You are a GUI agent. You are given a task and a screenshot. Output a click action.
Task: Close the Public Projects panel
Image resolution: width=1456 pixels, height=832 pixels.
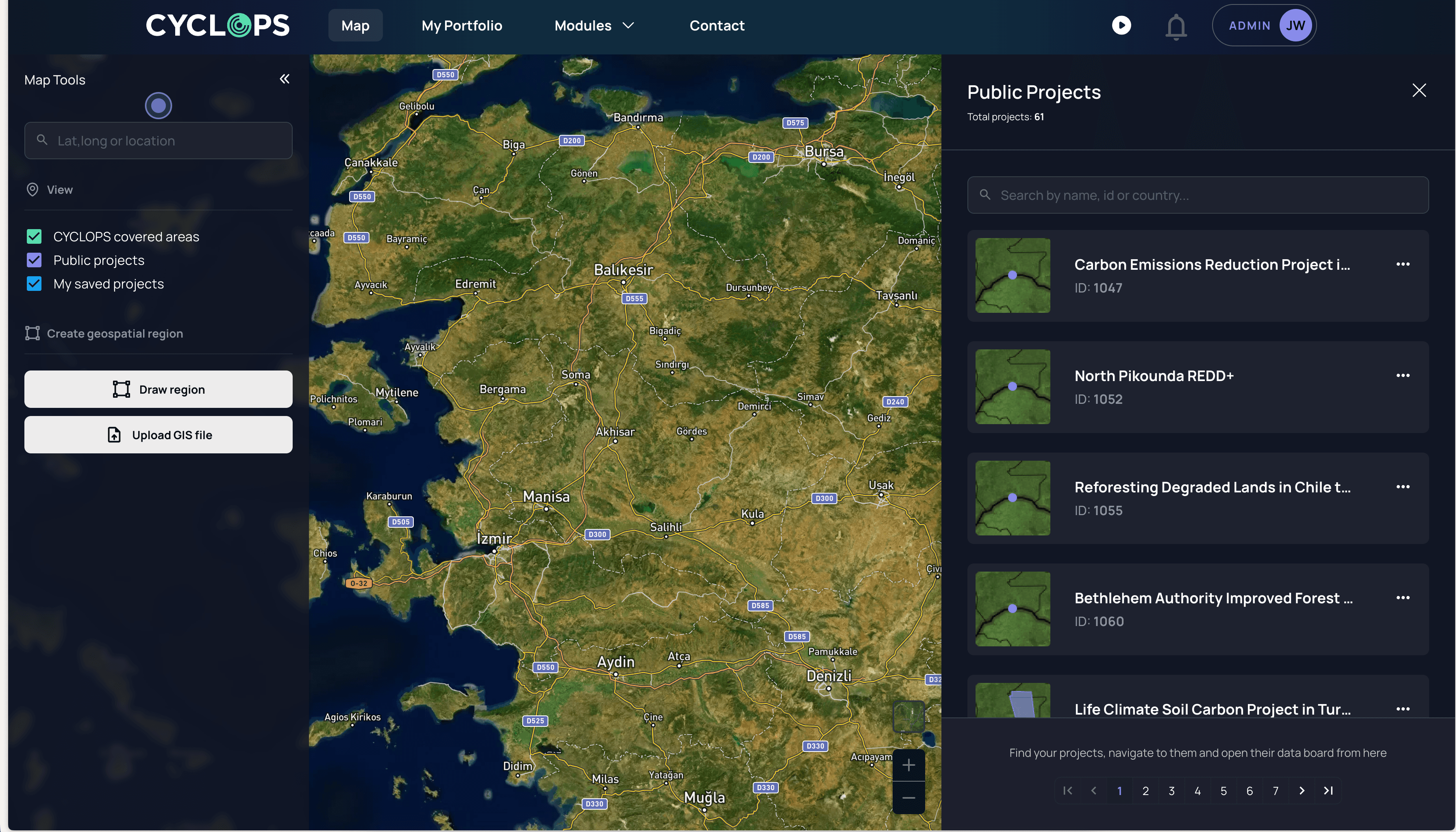click(x=1419, y=90)
